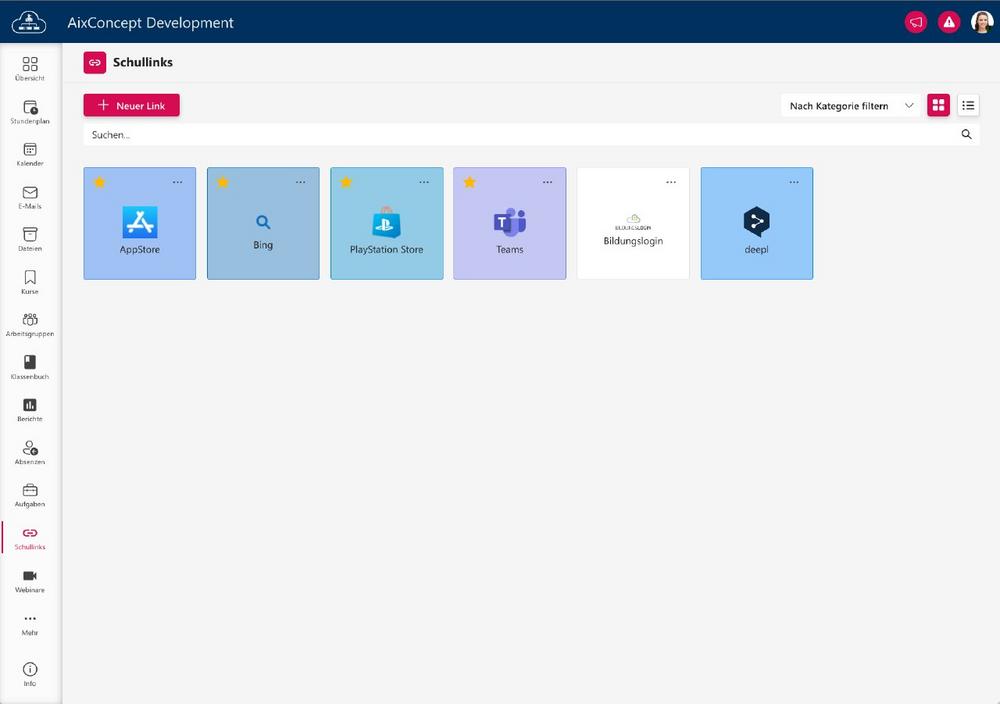Expand the Nach Kategorie filtern dropdown

850,105
